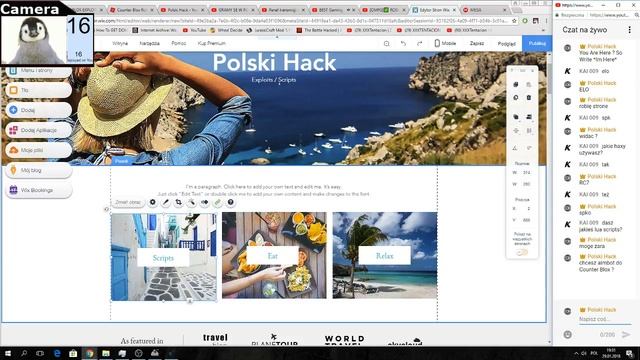The image size is (640, 360).
Task: Open Kup Premium menu item
Action: click(211, 43)
